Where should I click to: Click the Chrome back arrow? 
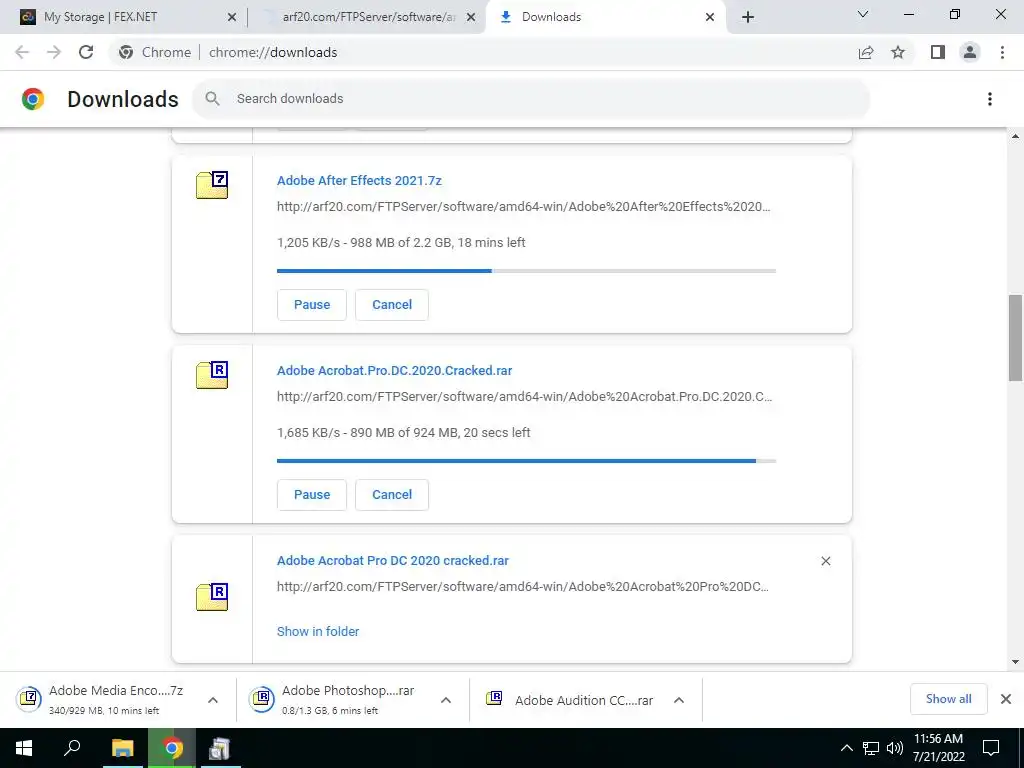22,52
